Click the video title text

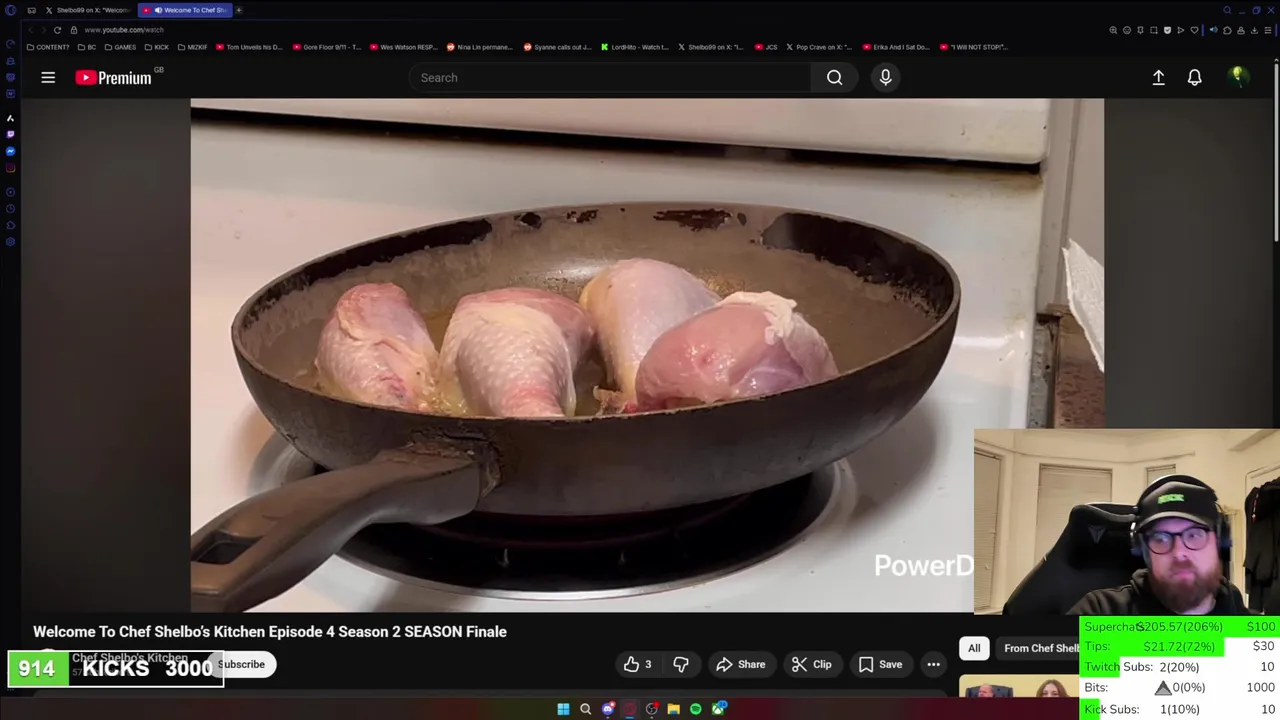[270, 631]
